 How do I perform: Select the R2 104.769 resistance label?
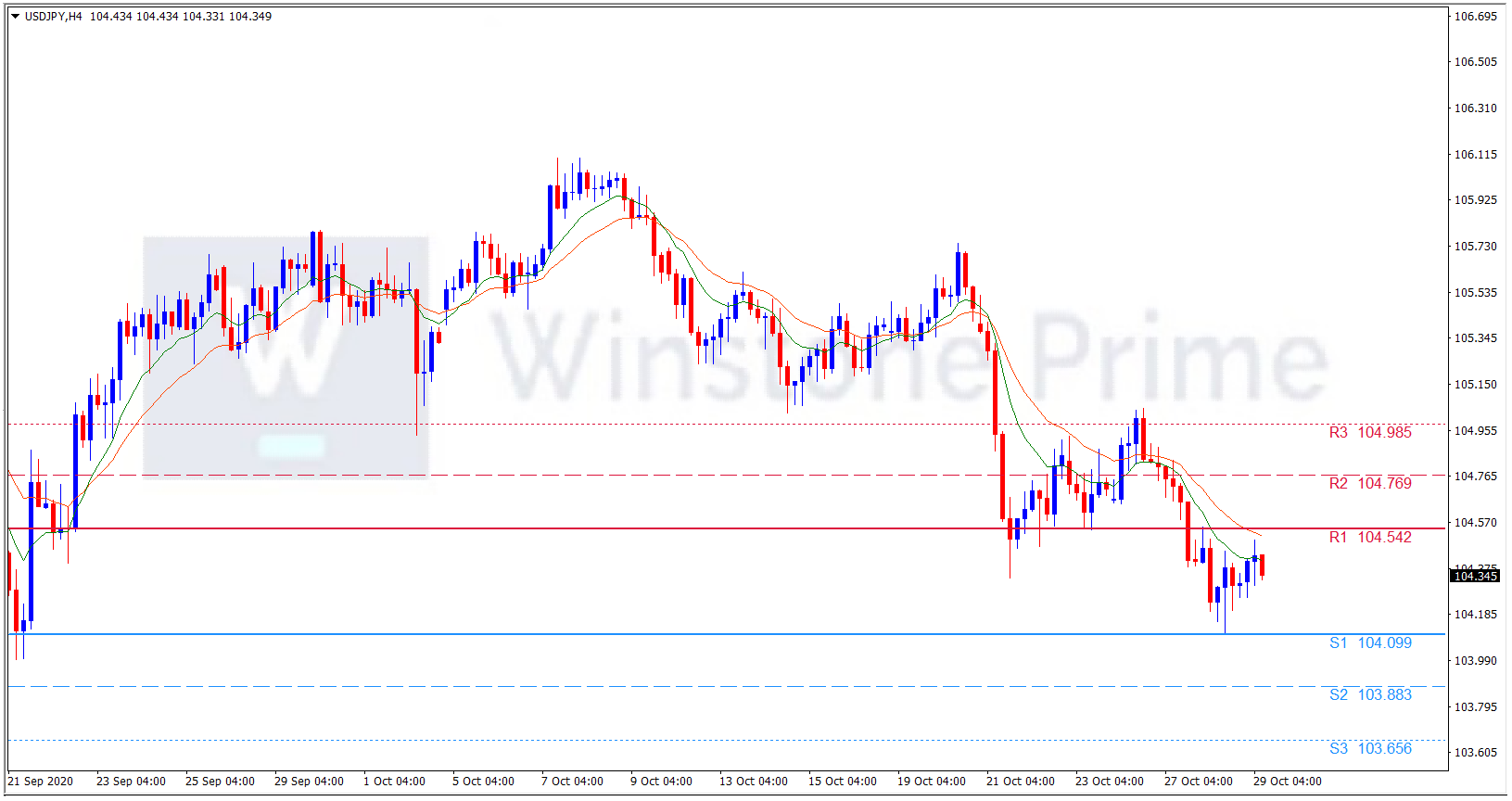pyautogui.click(x=1369, y=484)
